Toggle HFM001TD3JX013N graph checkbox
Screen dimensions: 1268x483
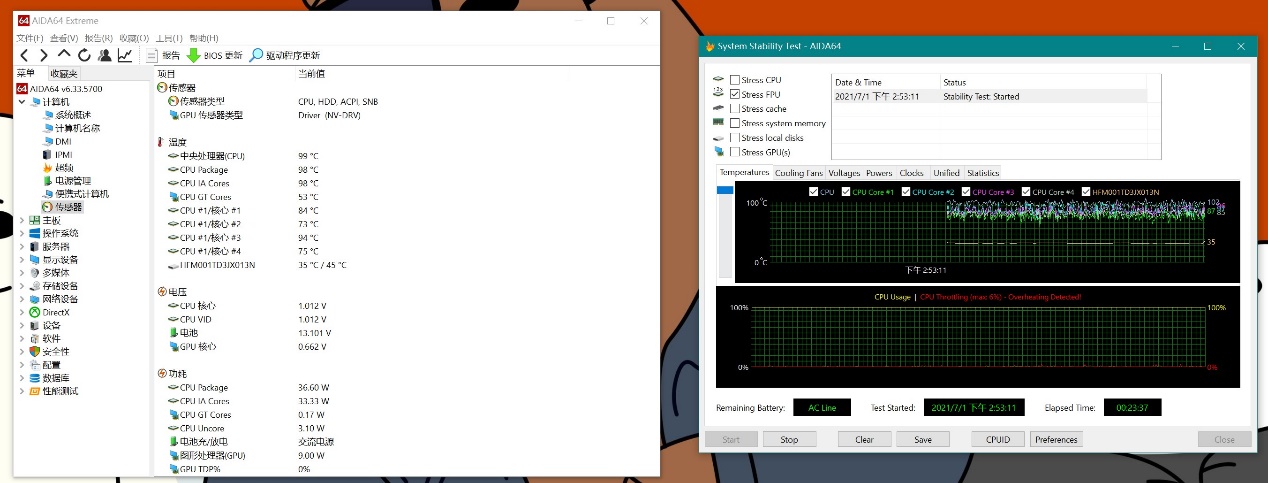click(x=1085, y=192)
